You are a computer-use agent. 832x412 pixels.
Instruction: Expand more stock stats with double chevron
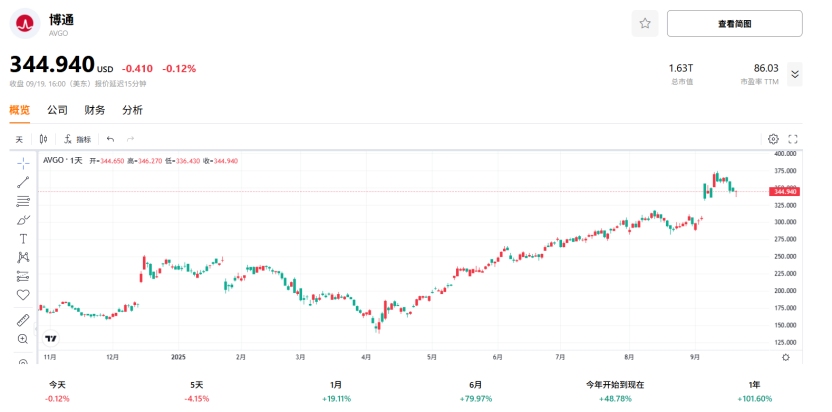795,73
